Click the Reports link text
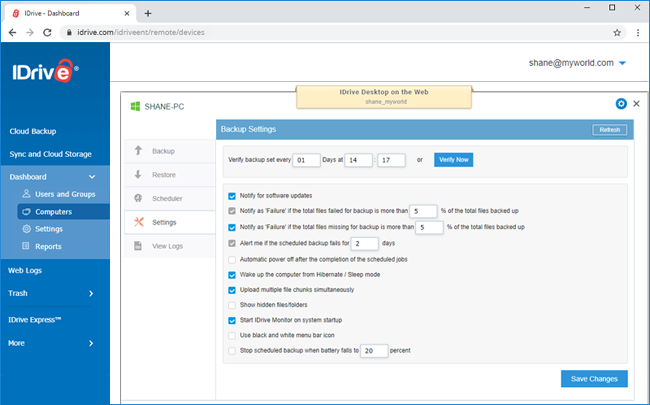 click(48, 246)
